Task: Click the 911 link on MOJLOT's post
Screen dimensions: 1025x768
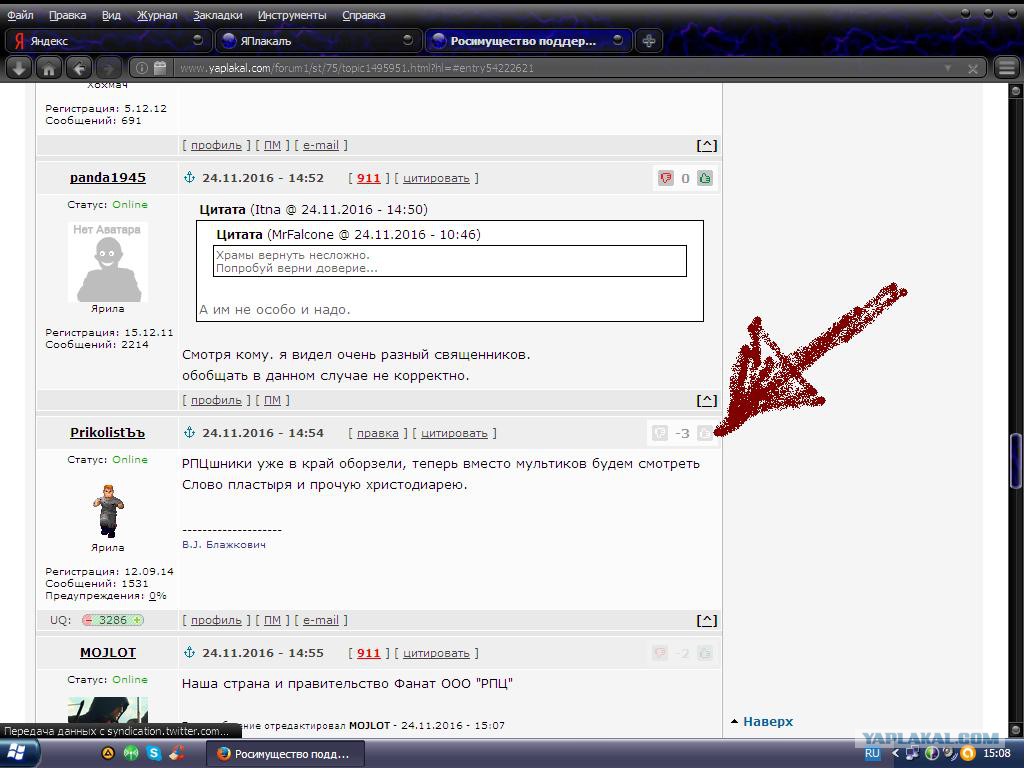Action: pos(368,652)
